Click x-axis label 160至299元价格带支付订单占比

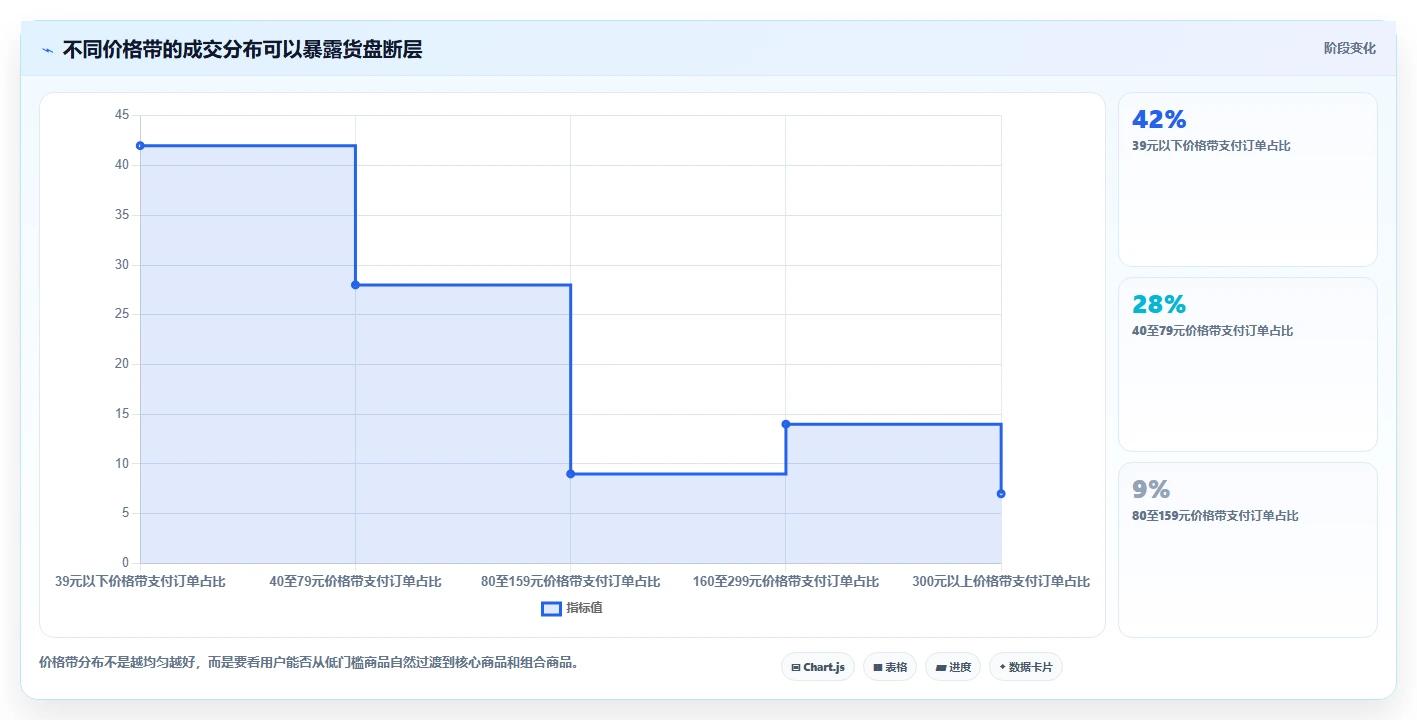tap(786, 582)
